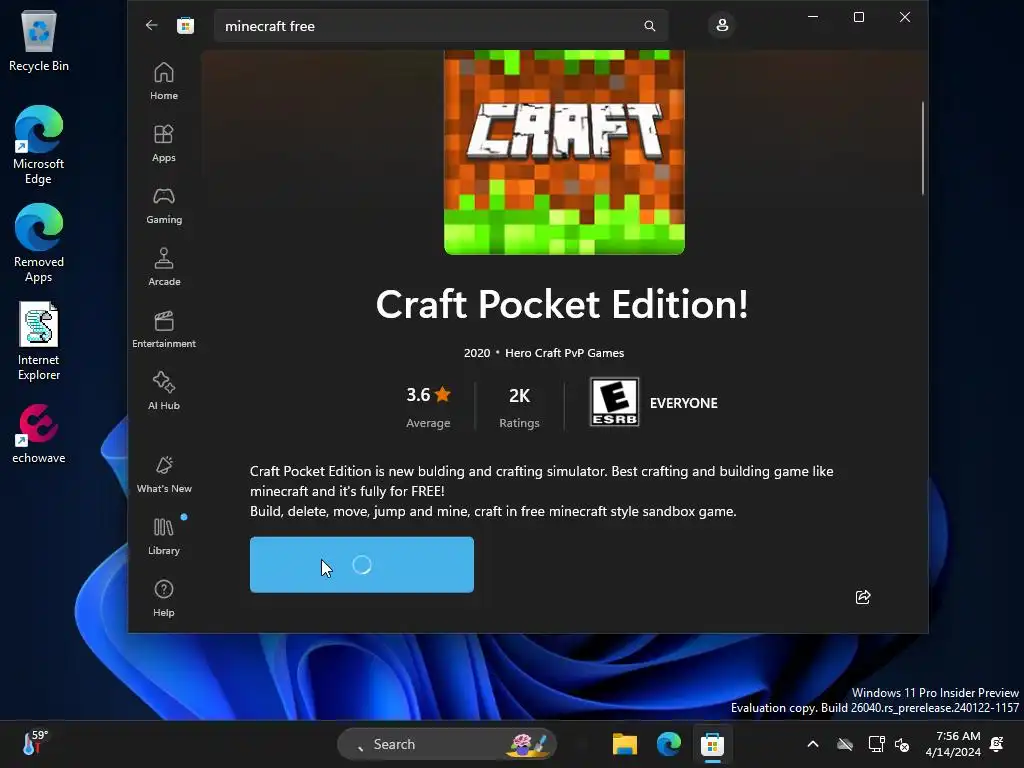1024x768 pixels.
Task: Open the Library section
Action: point(164,536)
